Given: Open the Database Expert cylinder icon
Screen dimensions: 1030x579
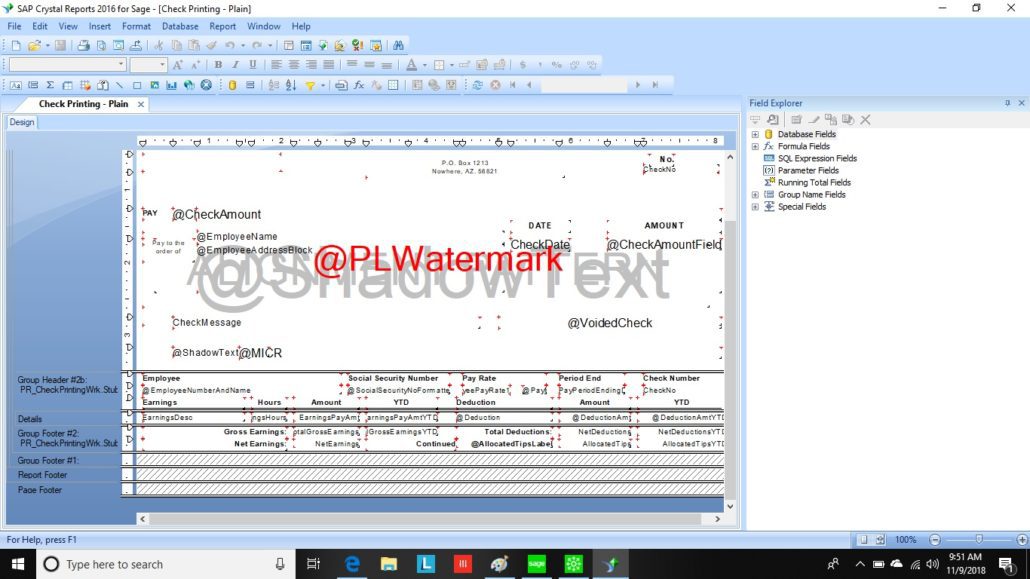Looking at the screenshot, I should pyautogui.click(x=232, y=85).
